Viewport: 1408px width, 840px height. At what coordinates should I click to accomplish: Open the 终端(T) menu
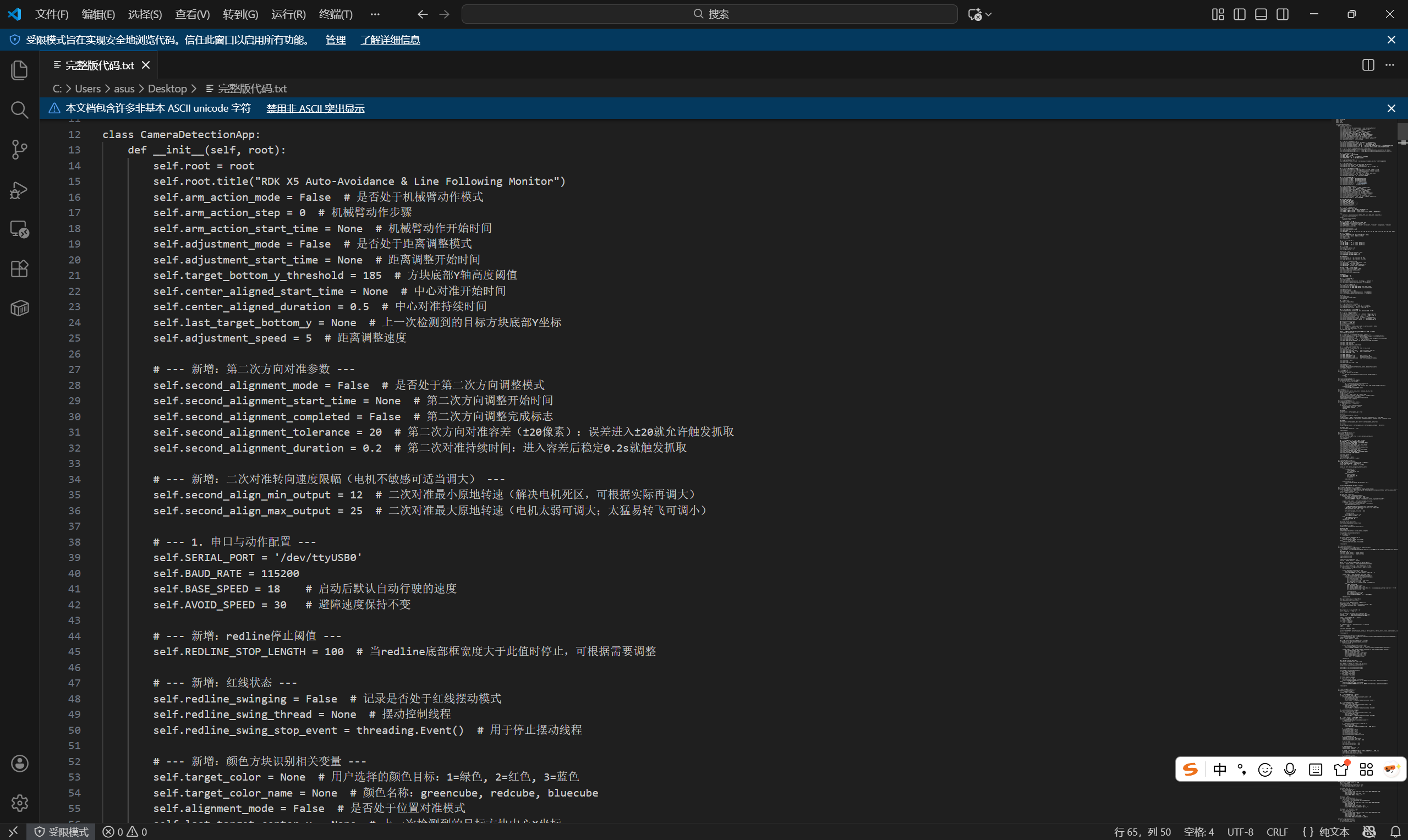coord(335,14)
